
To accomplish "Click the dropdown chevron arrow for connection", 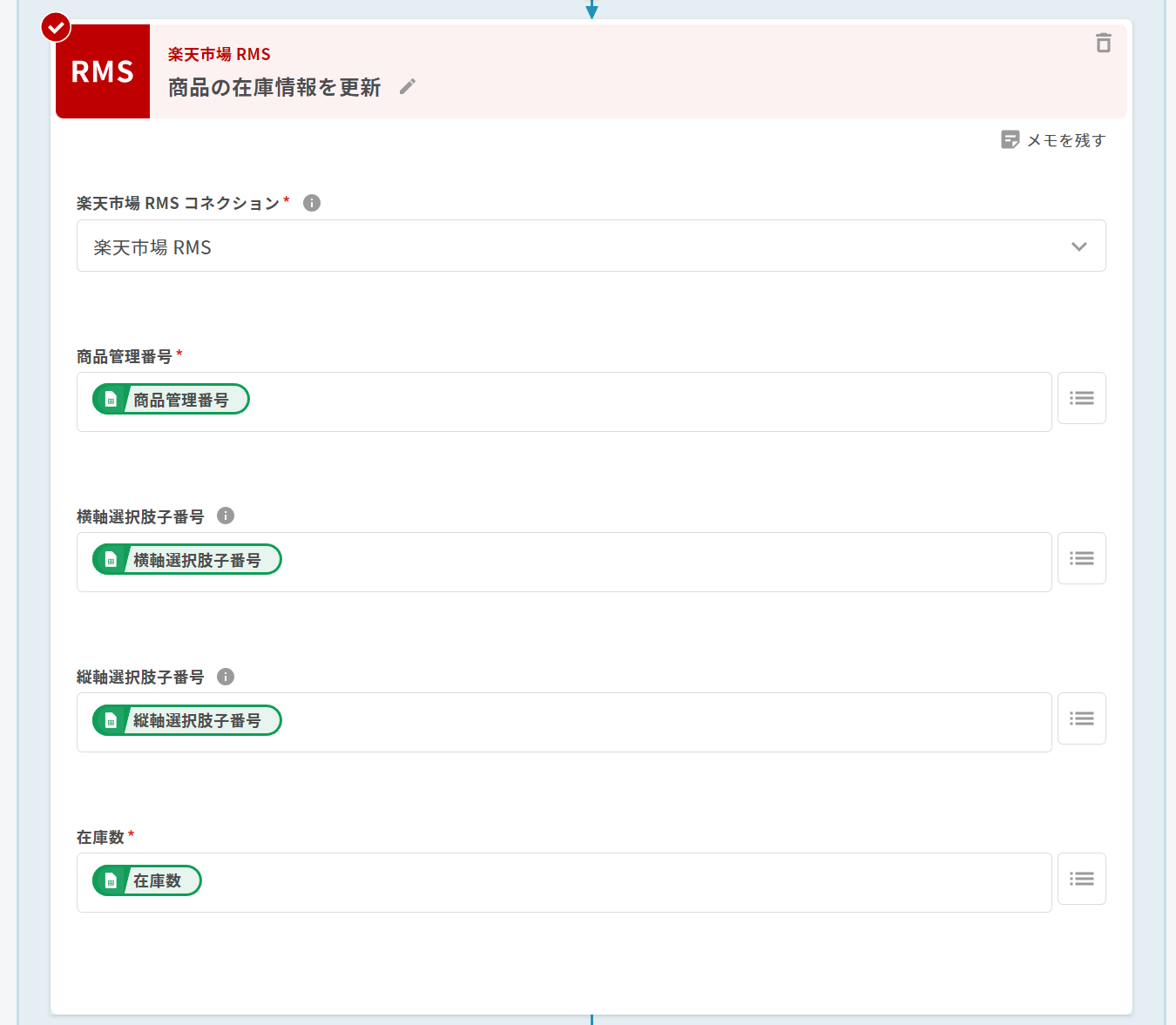I will (x=1078, y=246).
